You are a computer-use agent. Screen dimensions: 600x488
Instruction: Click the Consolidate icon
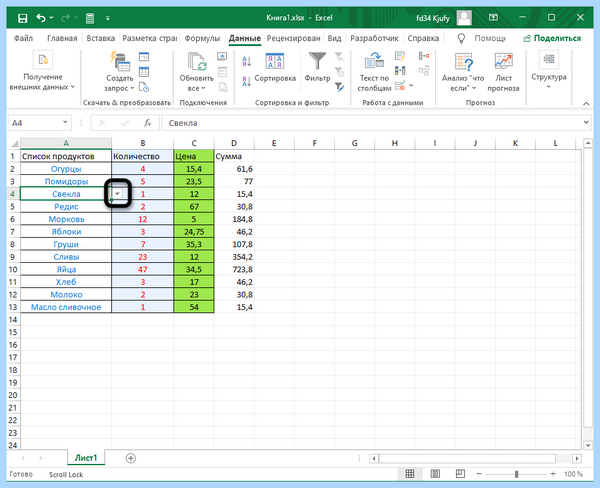pos(424,56)
